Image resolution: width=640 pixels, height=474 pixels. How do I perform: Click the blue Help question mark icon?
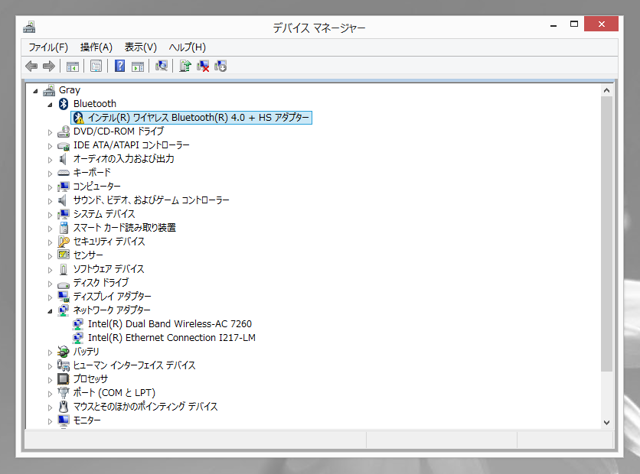(x=120, y=66)
